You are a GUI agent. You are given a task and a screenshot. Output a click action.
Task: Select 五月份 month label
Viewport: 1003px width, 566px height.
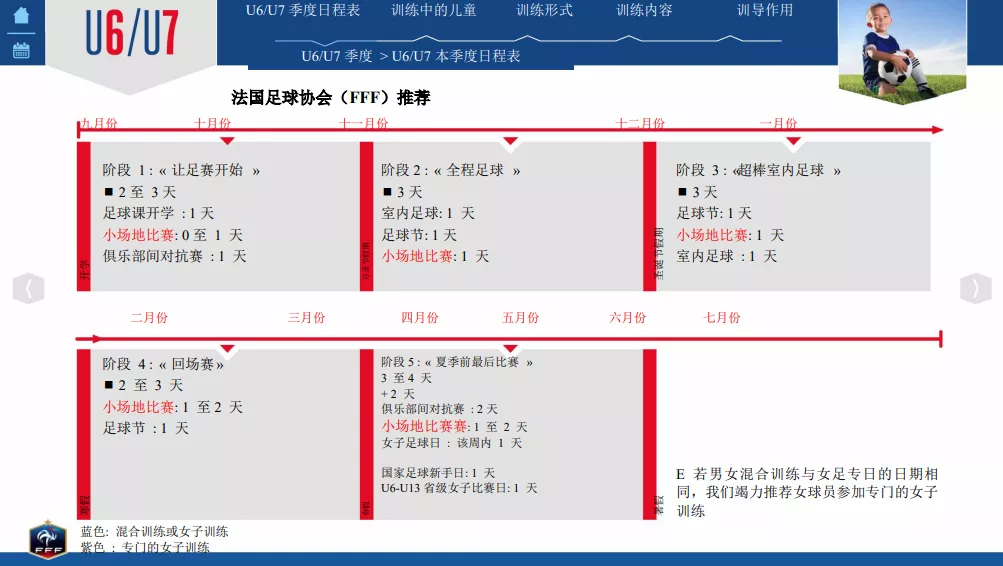(521, 317)
